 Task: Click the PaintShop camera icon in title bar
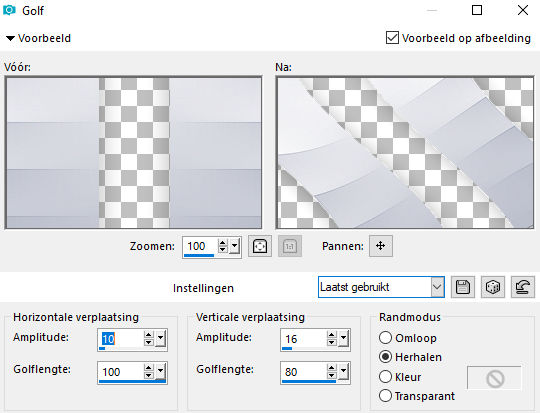click(x=9, y=10)
